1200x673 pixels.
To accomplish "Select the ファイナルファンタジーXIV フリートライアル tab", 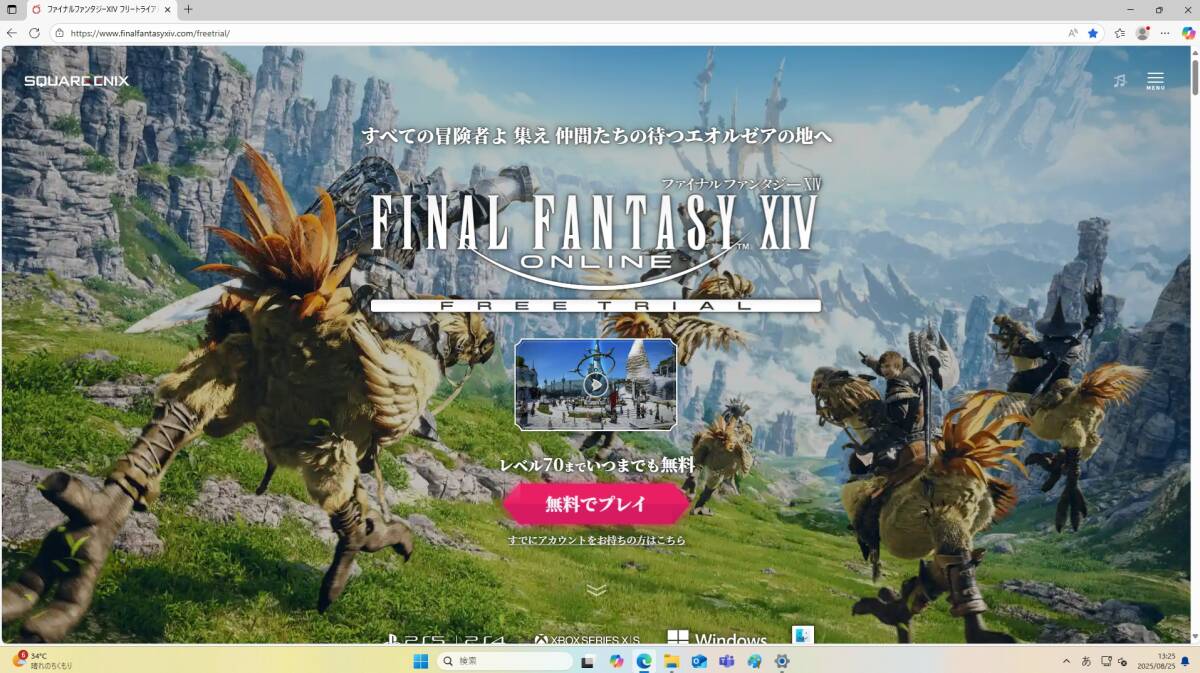I will [100, 9].
